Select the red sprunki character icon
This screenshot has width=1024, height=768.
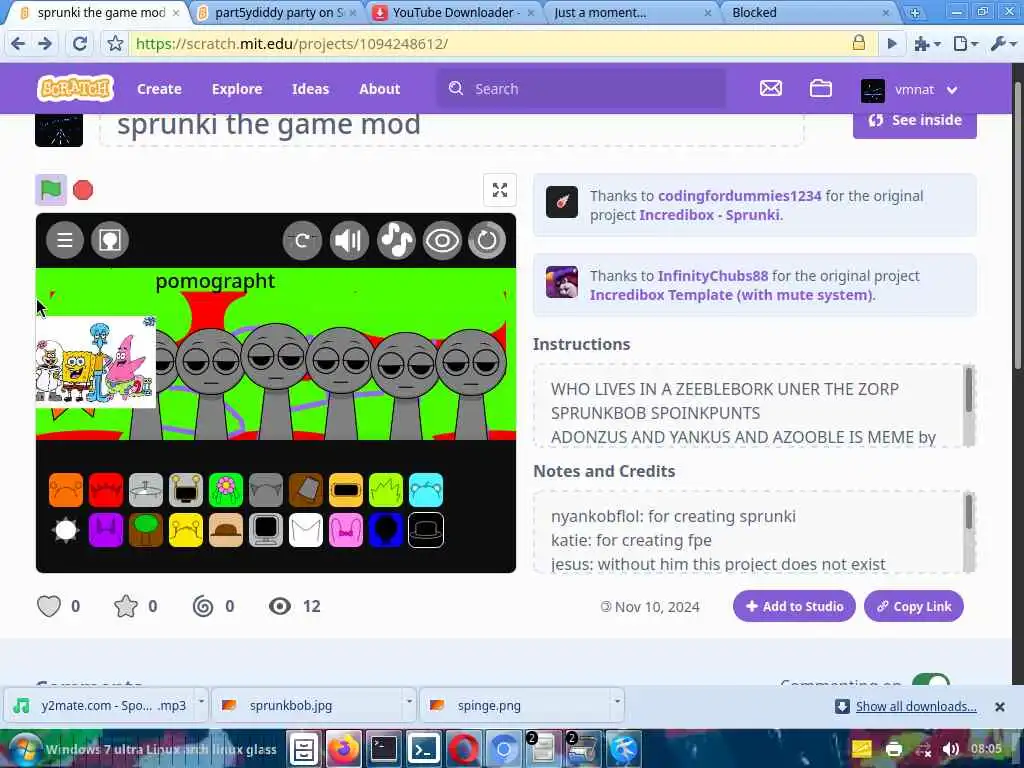tap(106, 490)
